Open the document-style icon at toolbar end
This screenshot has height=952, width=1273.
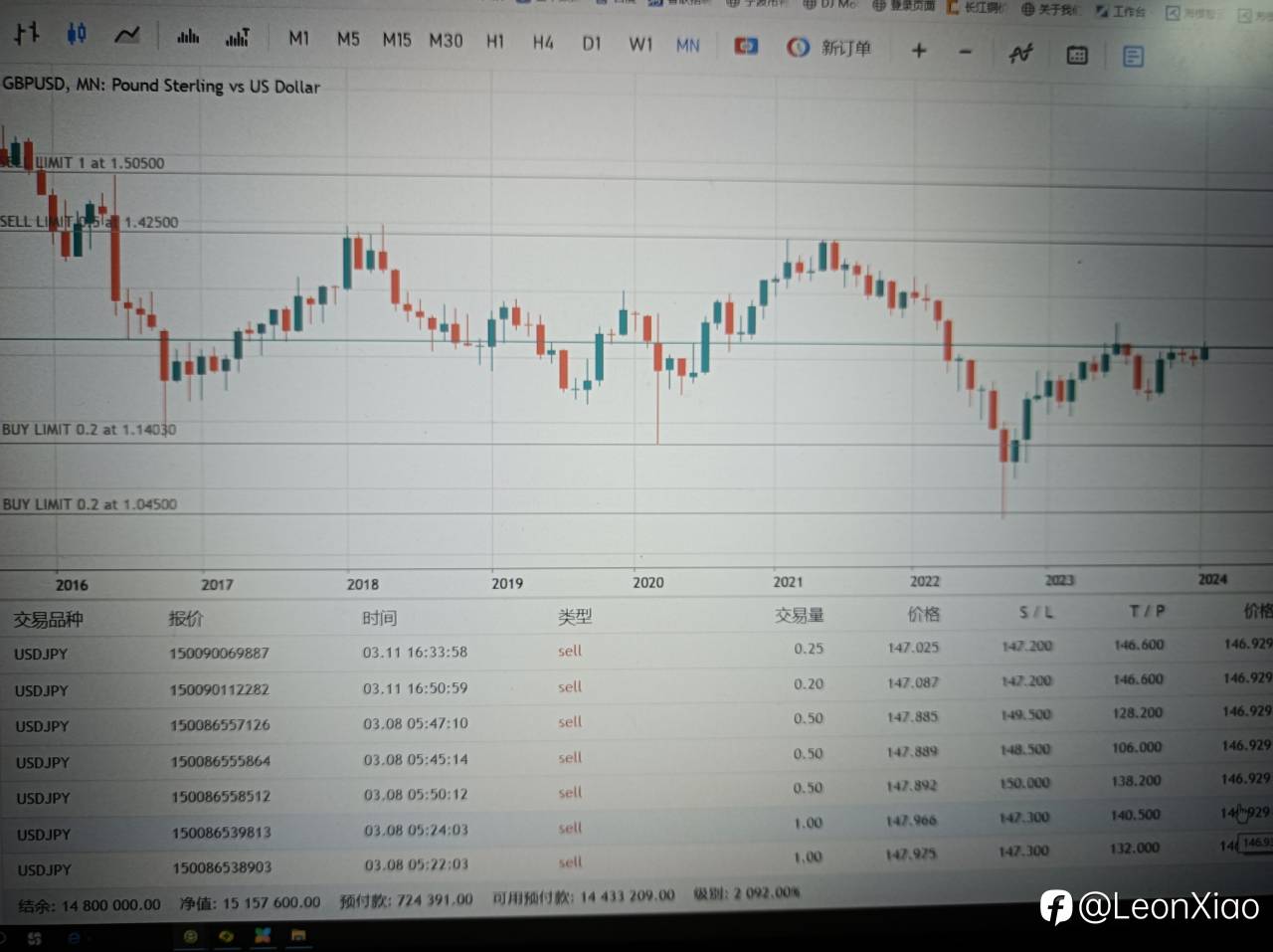click(x=1133, y=57)
